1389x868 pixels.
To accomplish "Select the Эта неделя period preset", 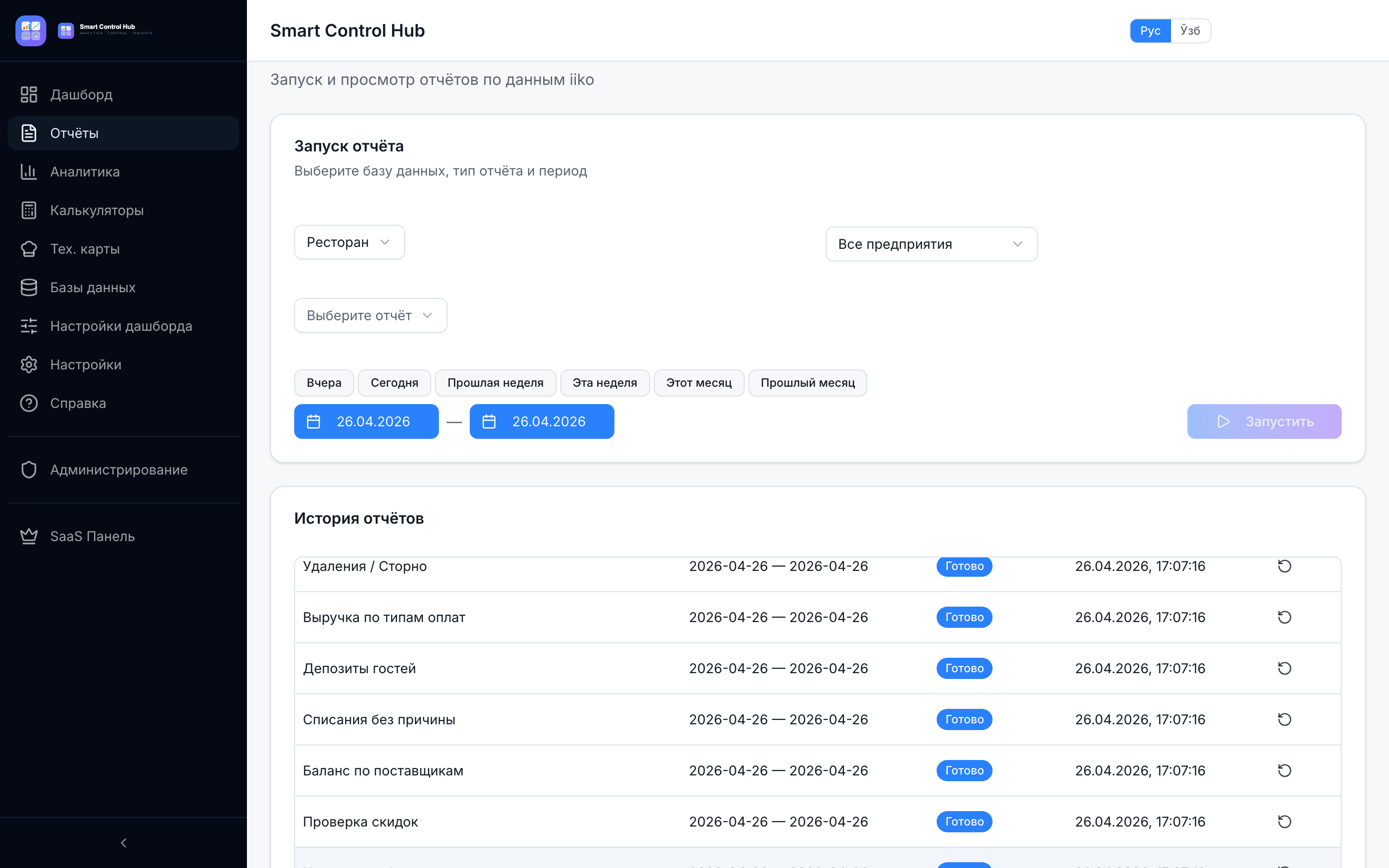I will tap(605, 383).
